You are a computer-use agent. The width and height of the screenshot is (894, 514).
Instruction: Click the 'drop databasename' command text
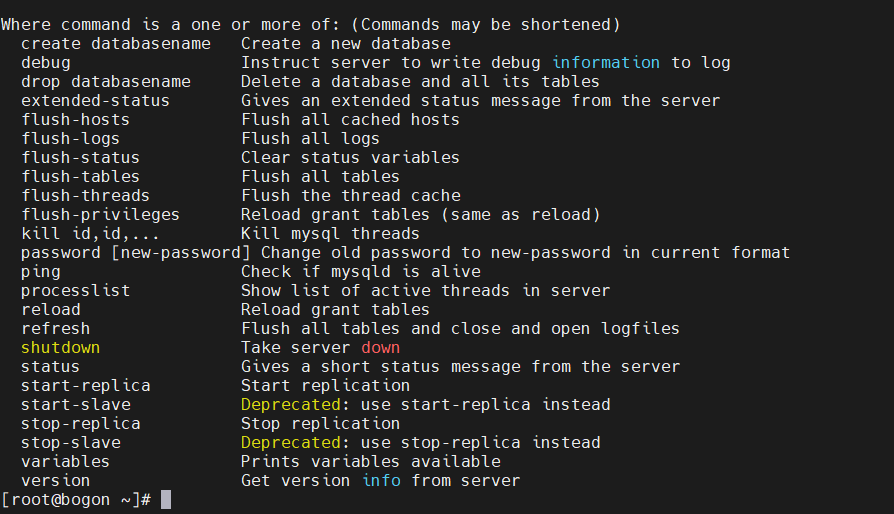(x=105, y=81)
